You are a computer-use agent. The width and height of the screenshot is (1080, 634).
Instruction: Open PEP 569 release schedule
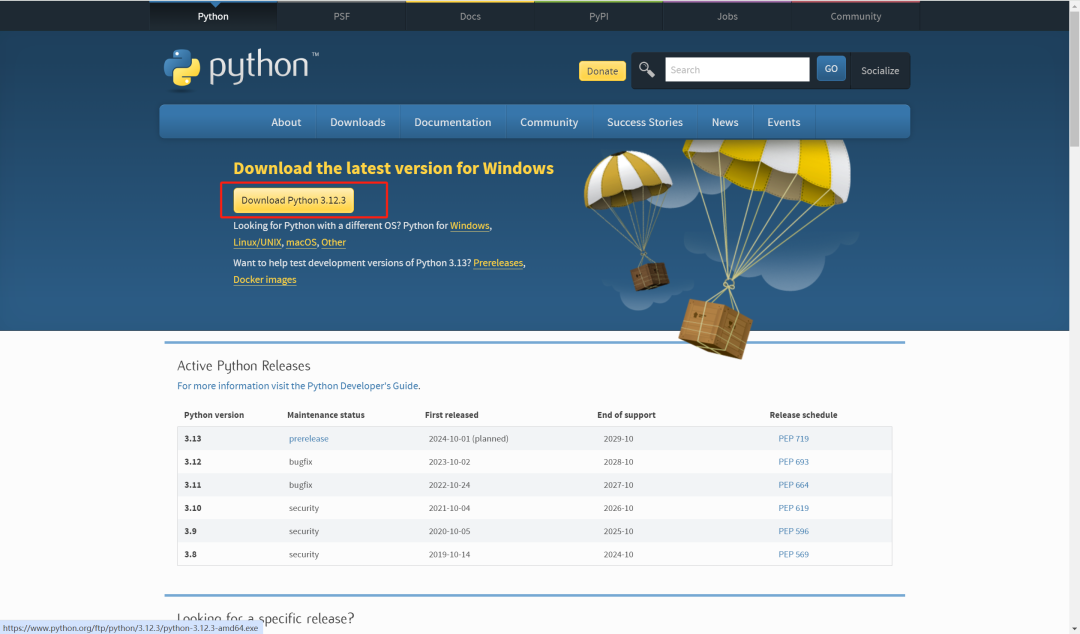coord(793,555)
